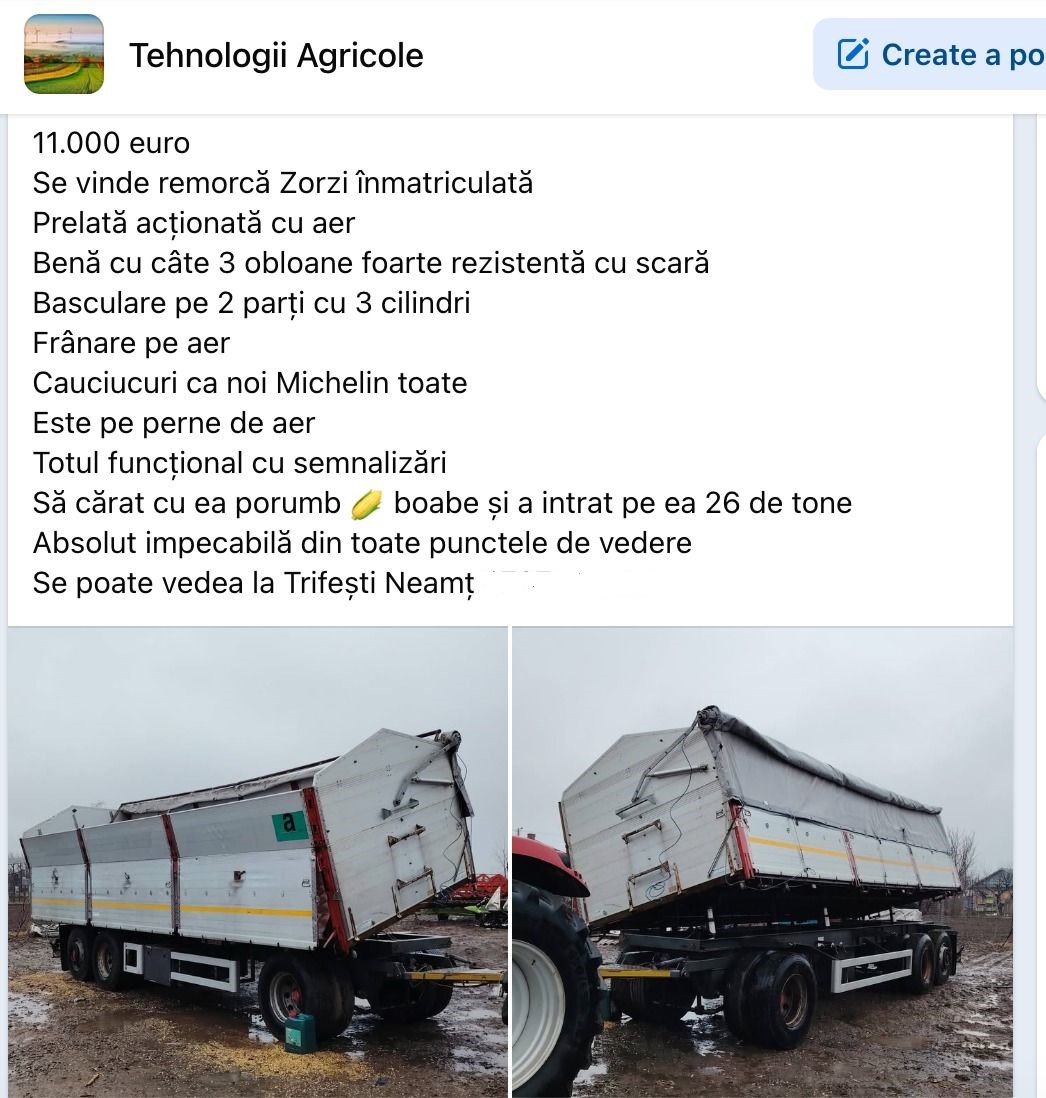Click the 'Frânare pe aer' line

(131, 343)
